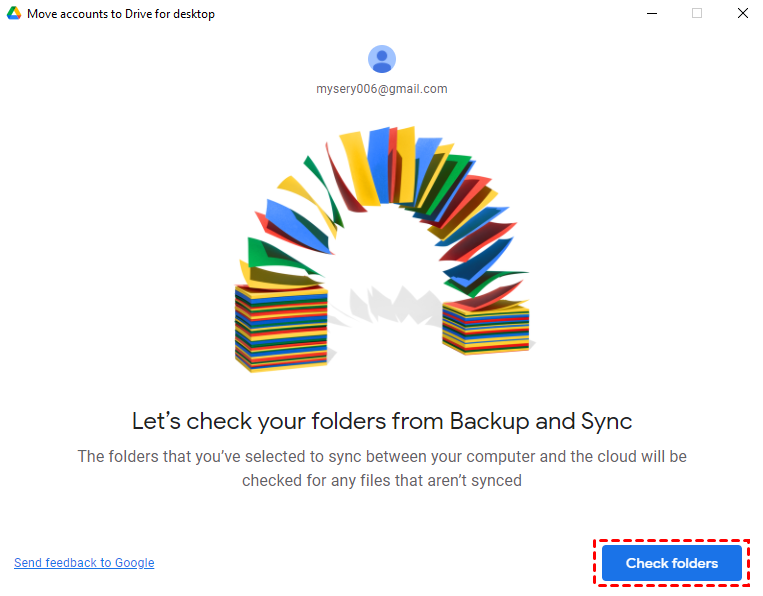Click the right stack of colorful folders

485,327
